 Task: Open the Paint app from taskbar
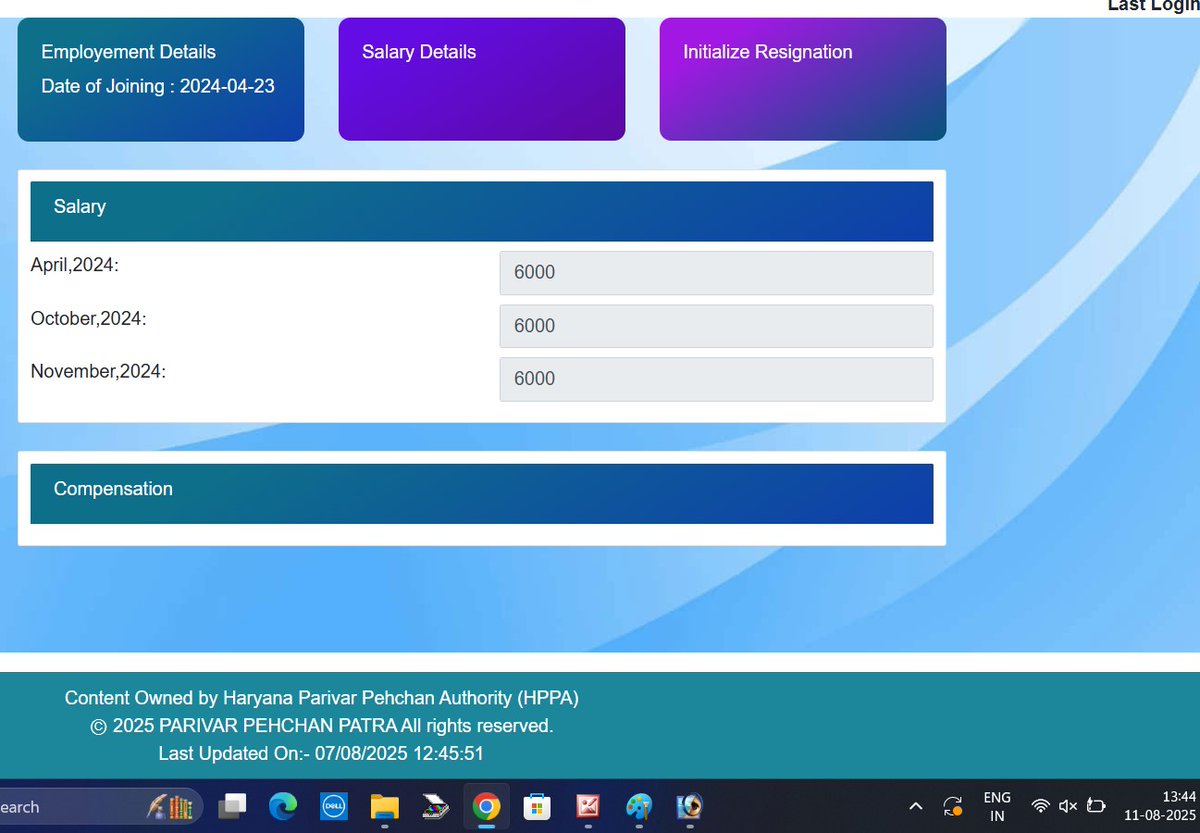click(638, 806)
